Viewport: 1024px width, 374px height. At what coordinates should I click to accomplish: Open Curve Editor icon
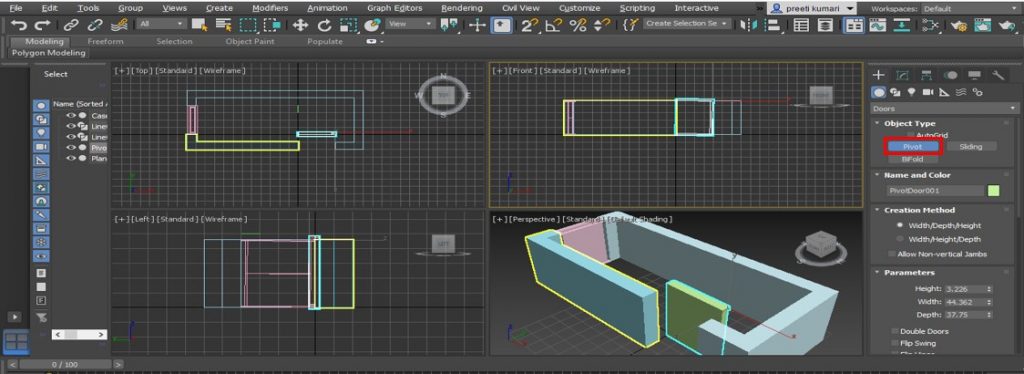[878, 25]
